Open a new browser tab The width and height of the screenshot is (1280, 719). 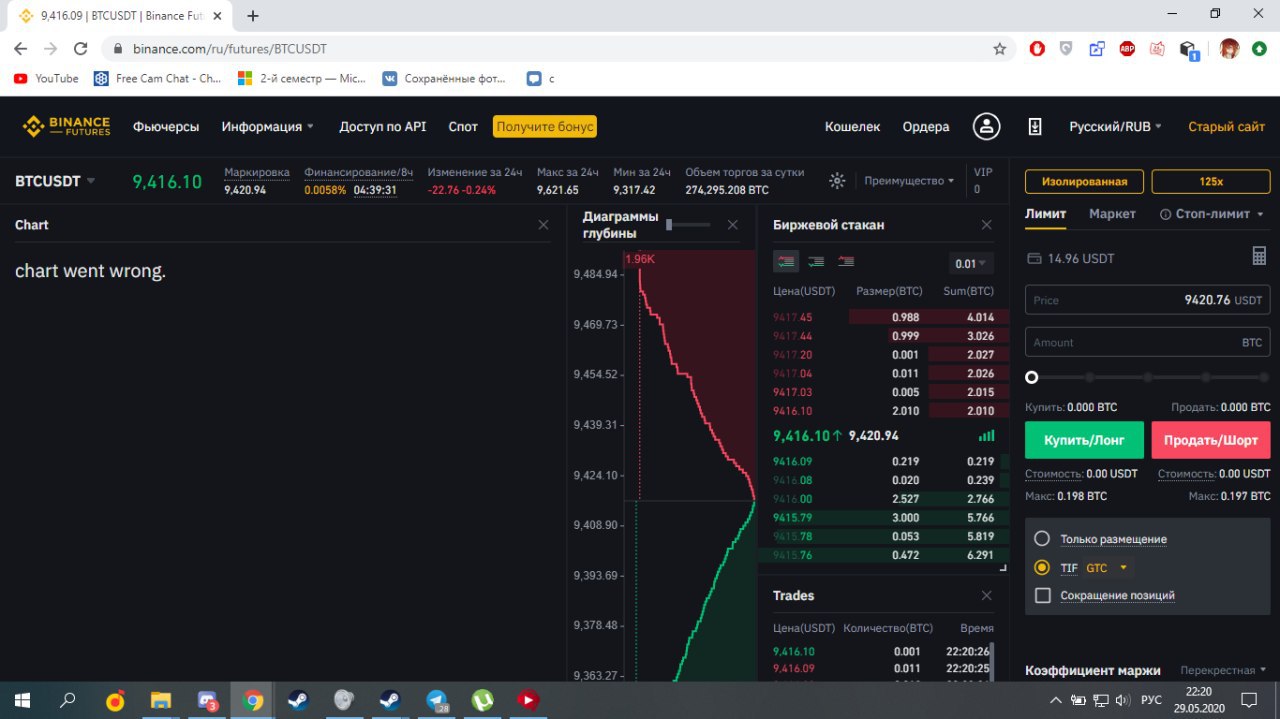(x=253, y=16)
